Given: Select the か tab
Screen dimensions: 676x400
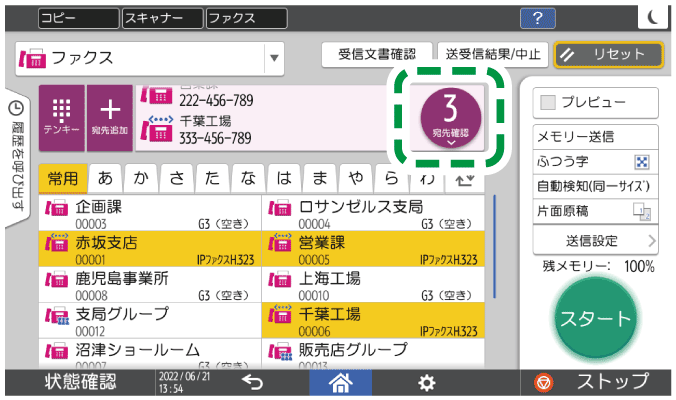Looking at the screenshot, I should click(x=141, y=178).
